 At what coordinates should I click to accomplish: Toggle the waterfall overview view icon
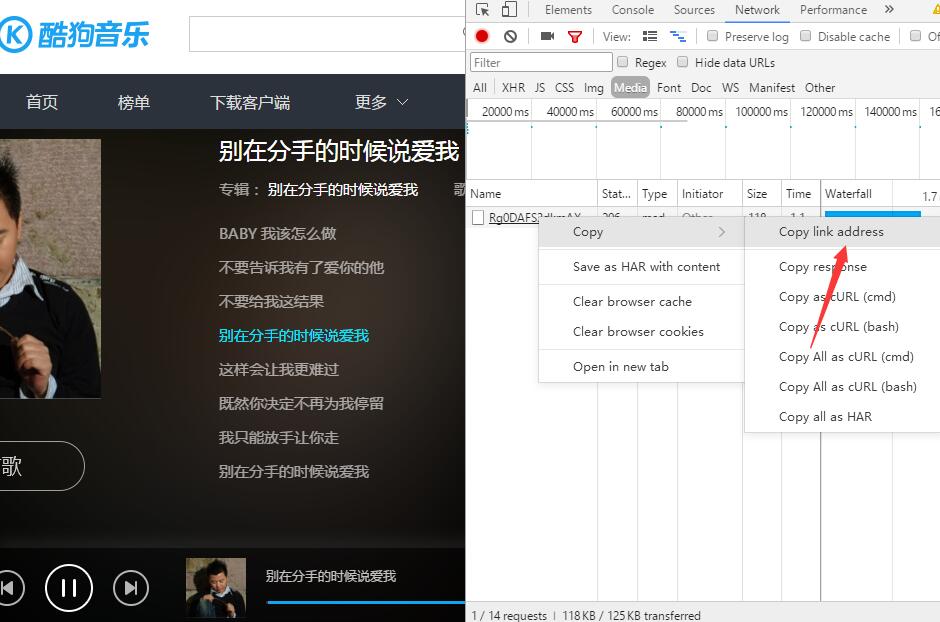[677, 35]
